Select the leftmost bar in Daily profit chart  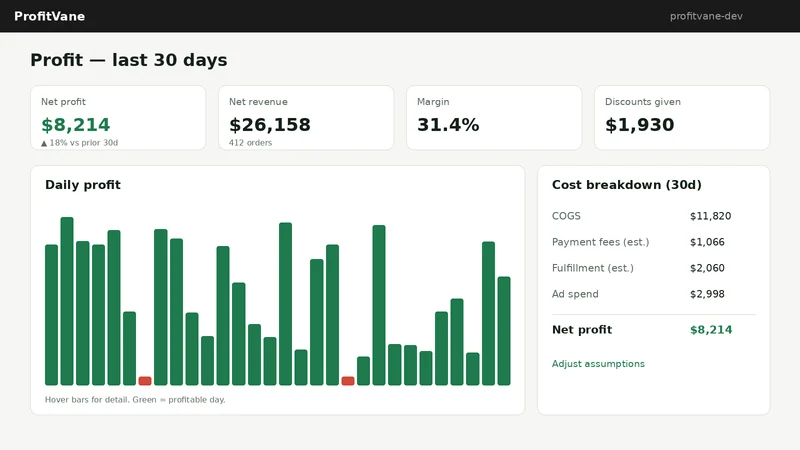pos(52,315)
